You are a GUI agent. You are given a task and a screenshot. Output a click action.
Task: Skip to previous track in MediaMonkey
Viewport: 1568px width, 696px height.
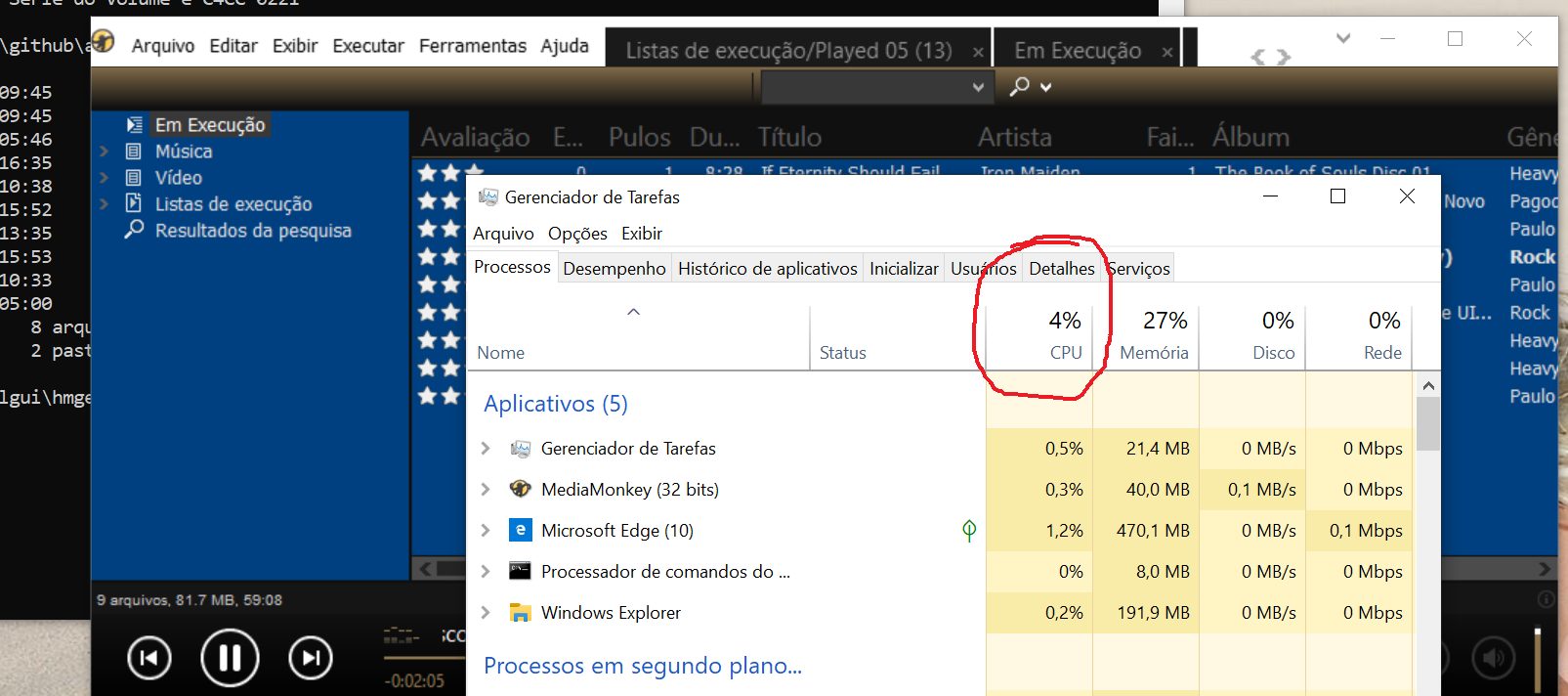pyautogui.click(x=149, y=658)
